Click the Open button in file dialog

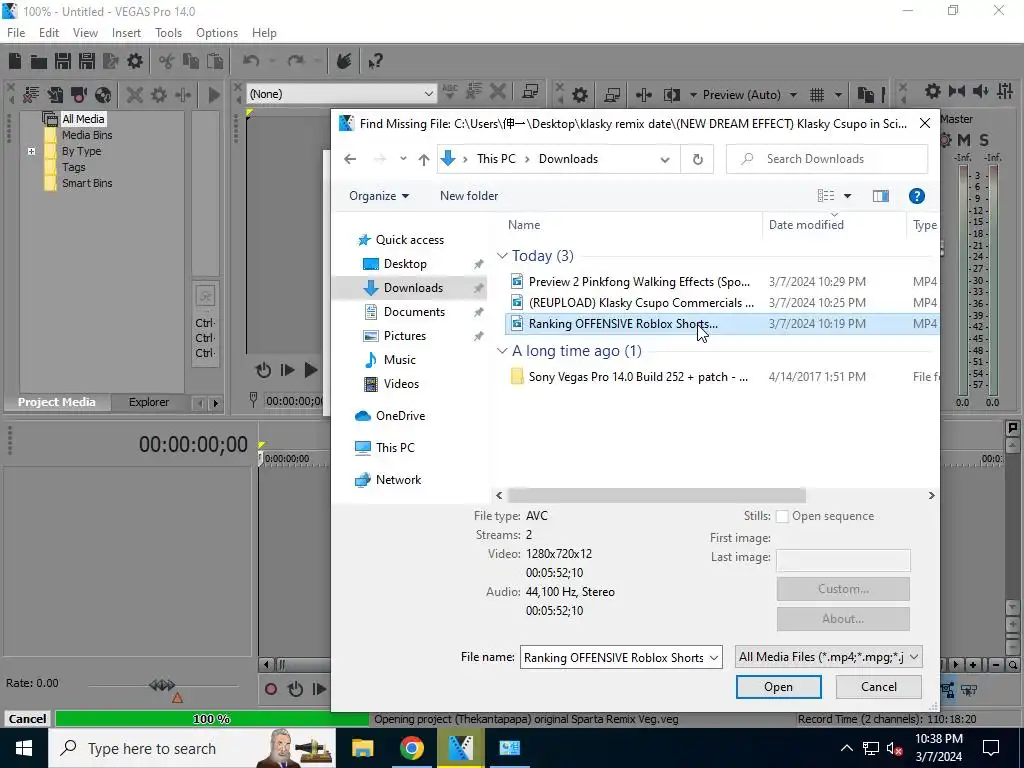pos(778,687)
